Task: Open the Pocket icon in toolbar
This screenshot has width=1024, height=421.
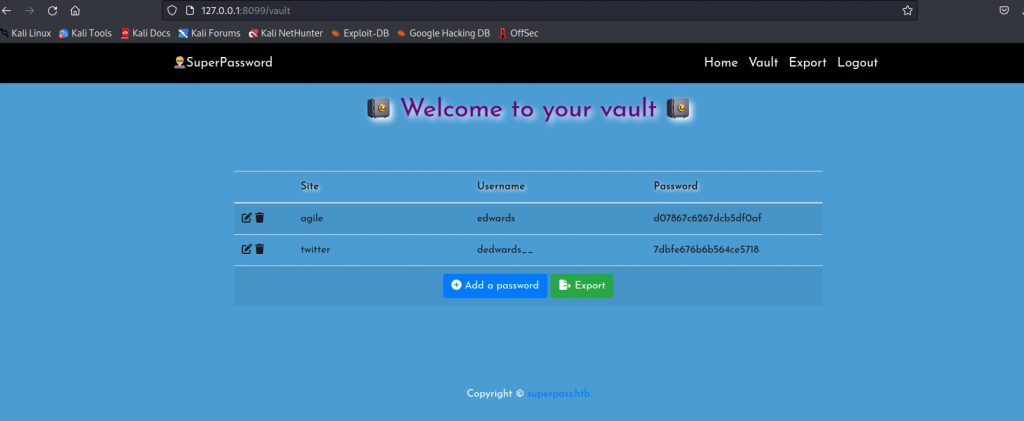Action: [x=1003, y=10]
